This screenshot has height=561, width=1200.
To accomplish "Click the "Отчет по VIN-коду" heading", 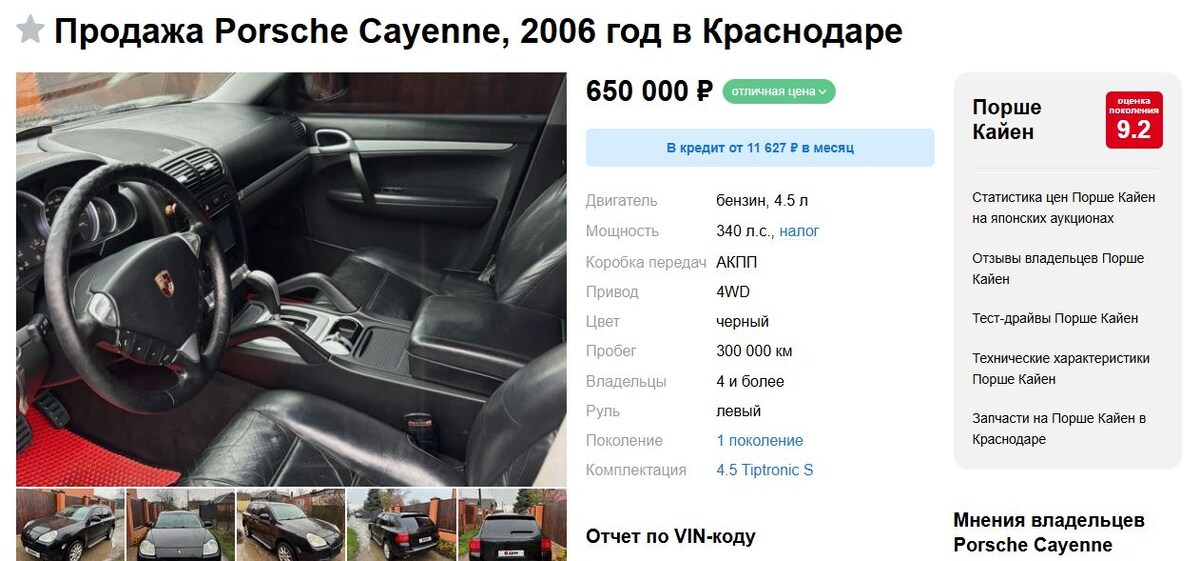I will click(671, 537).
